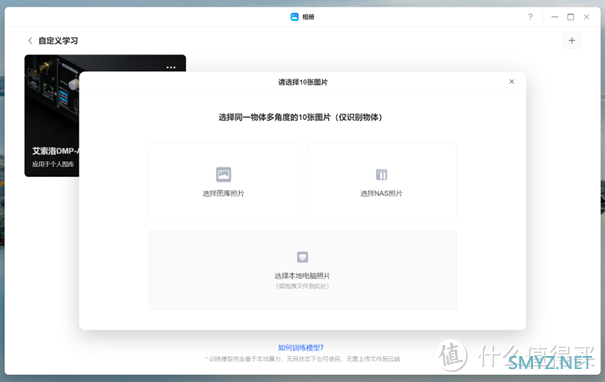Maximize the 相册 window
The width and height of the screenshot is (605, 382).
click(x=570, y=17)
